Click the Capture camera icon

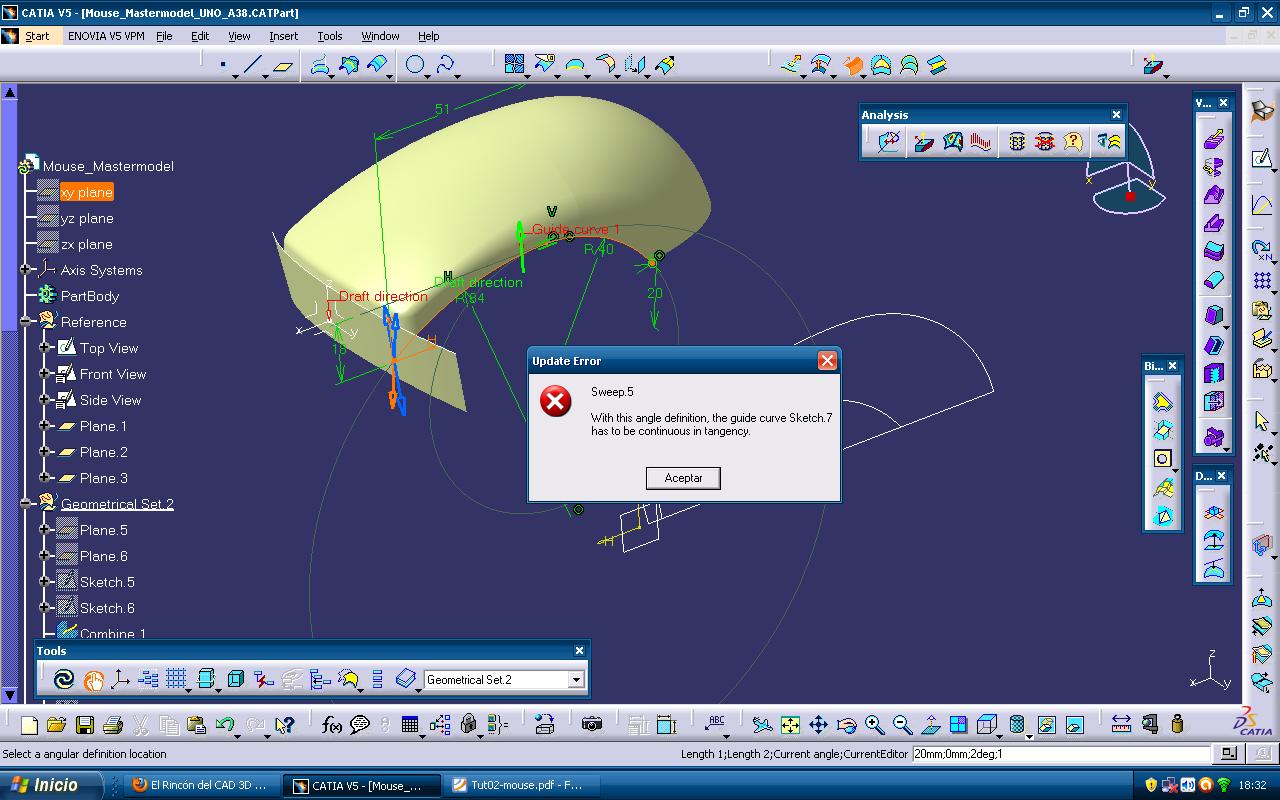pyautogui.click(x=592, y=725)
